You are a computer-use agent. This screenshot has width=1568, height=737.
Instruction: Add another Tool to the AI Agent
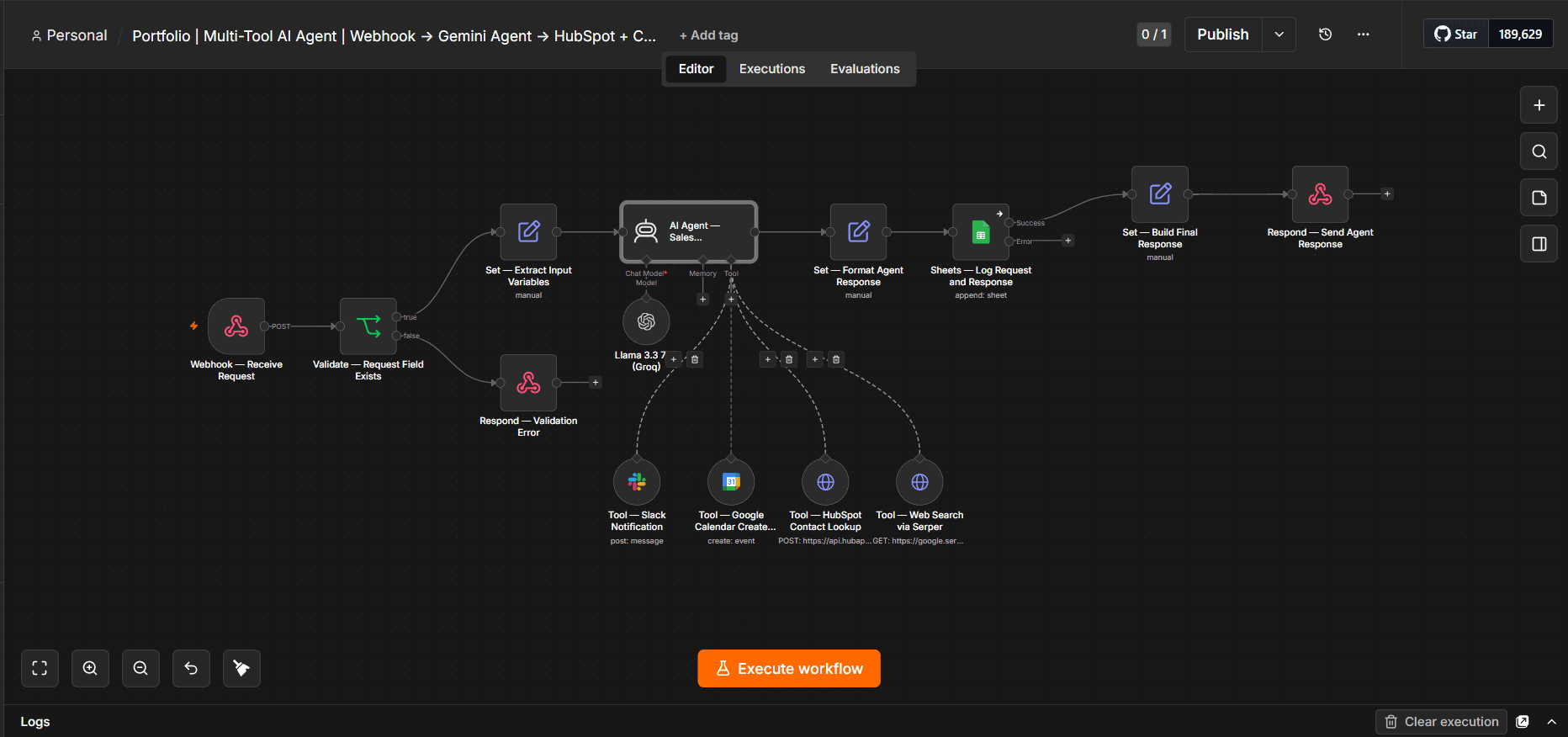731,299
